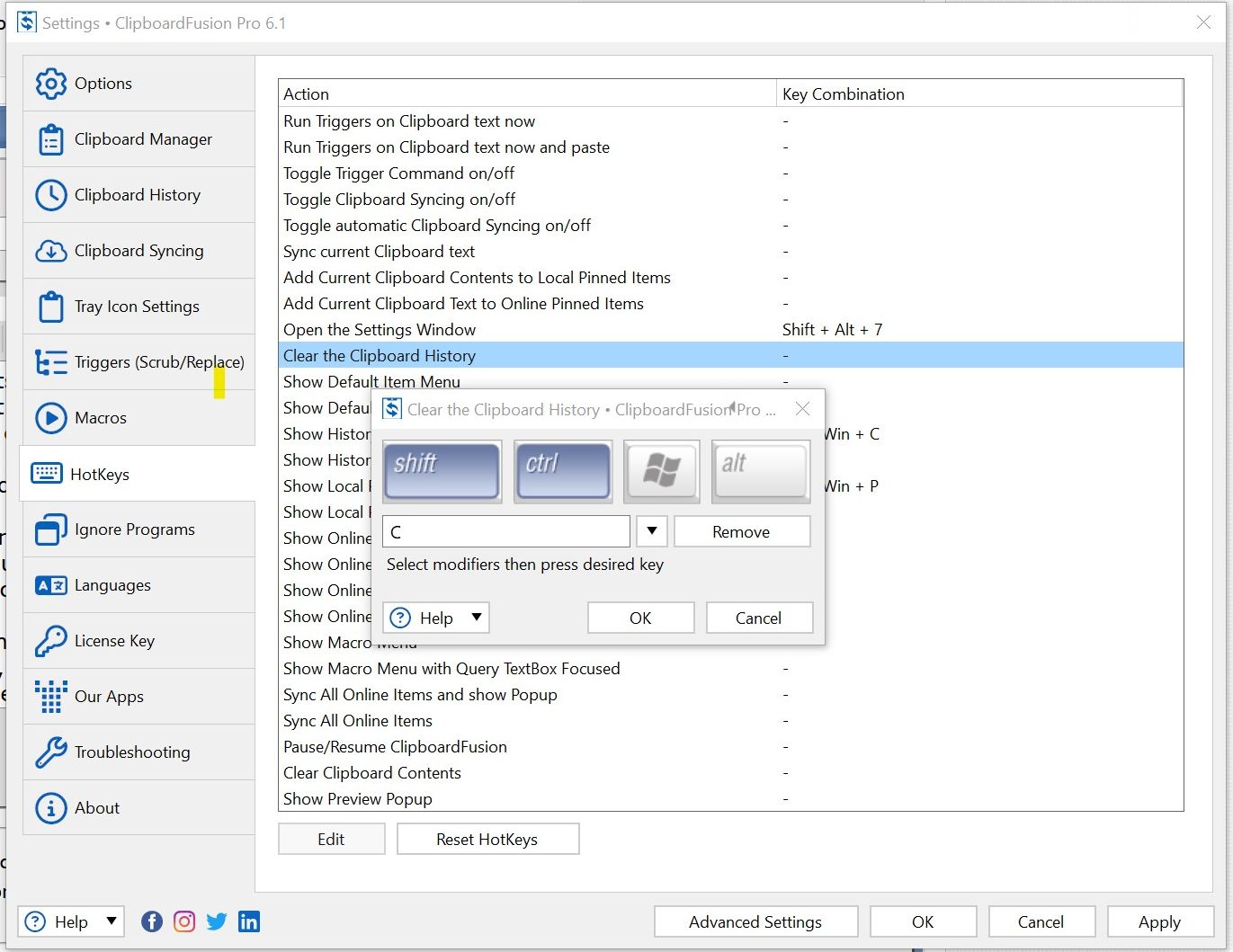Viewport: 1233px width, 952px height.
Task: Click the Clipboard History clock icon
Action: tap(51, 195)
